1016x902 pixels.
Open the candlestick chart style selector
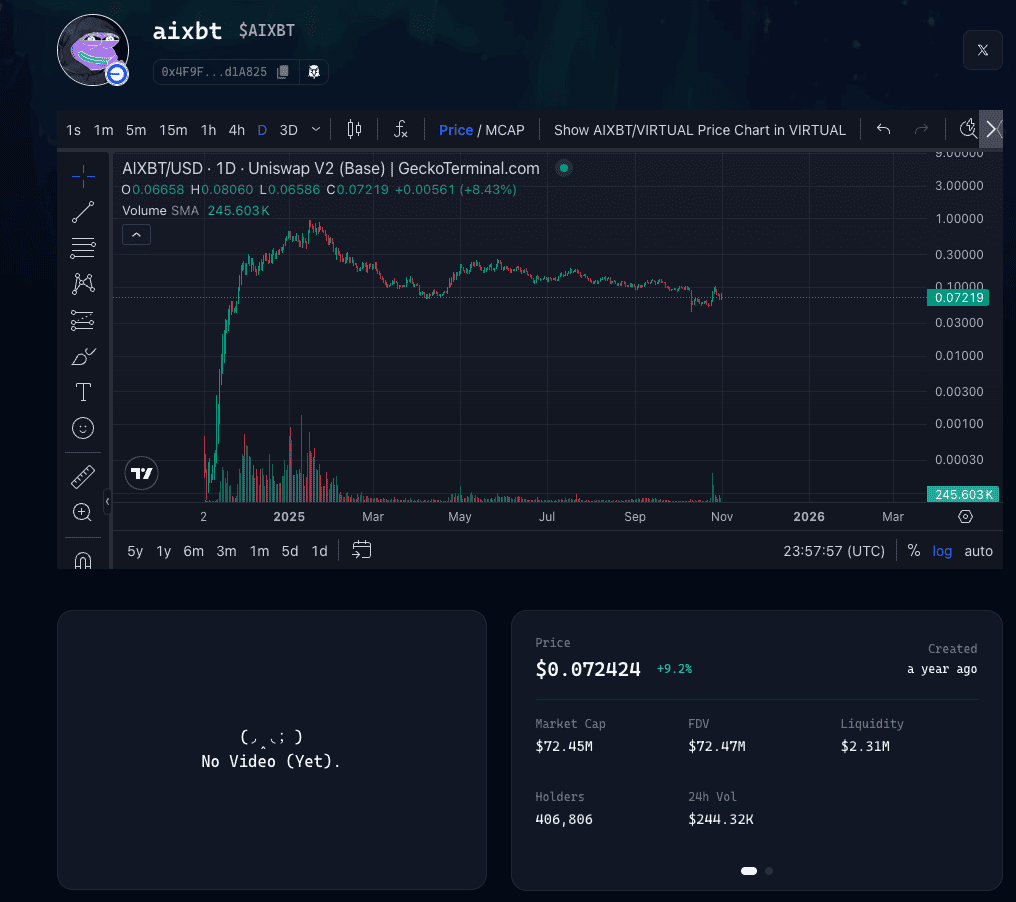click(x=353, y=129)
